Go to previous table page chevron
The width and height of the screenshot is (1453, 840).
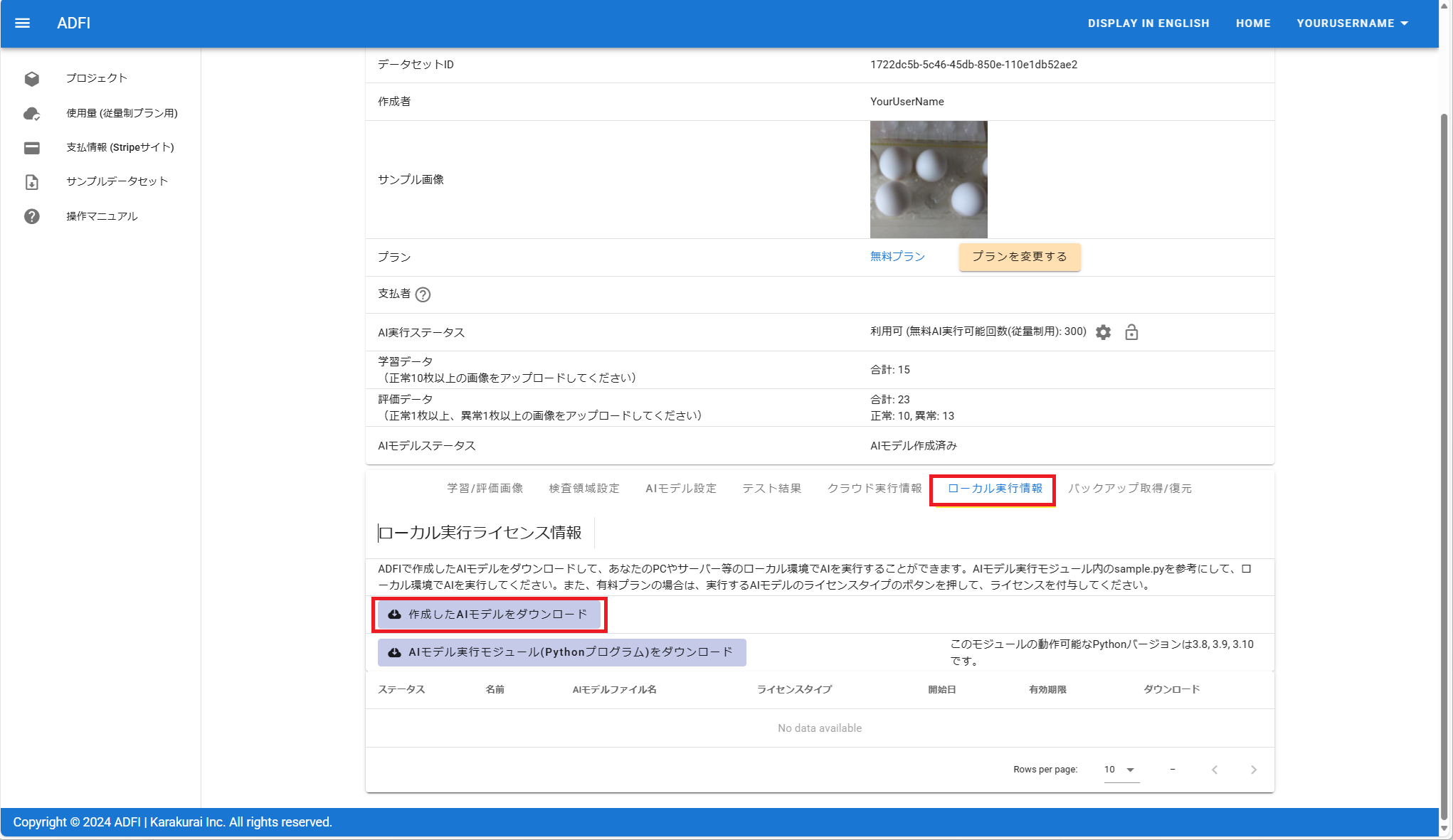(x=1215, y=770)
